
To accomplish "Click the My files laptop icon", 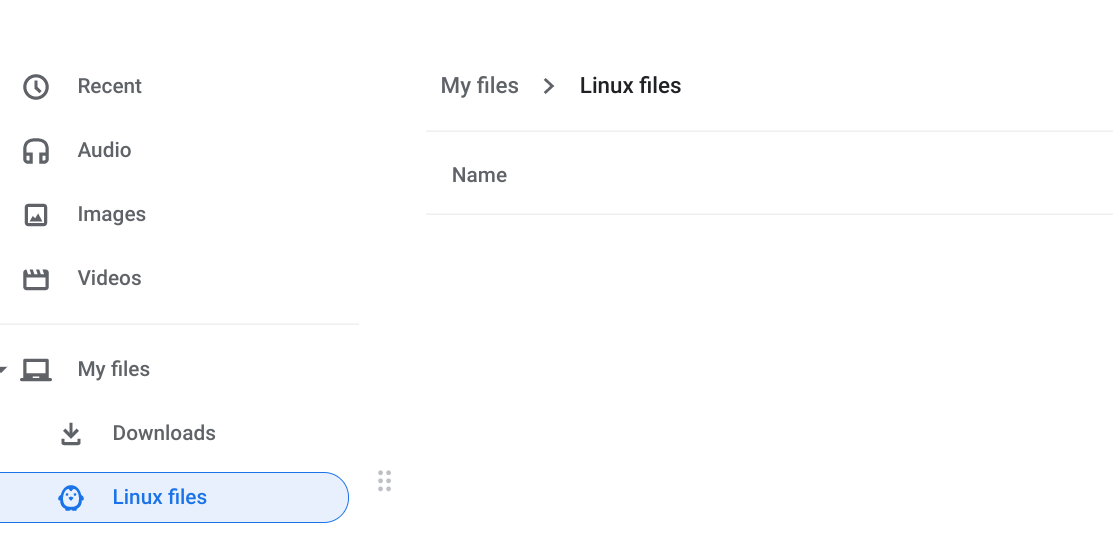I will 36,370.
